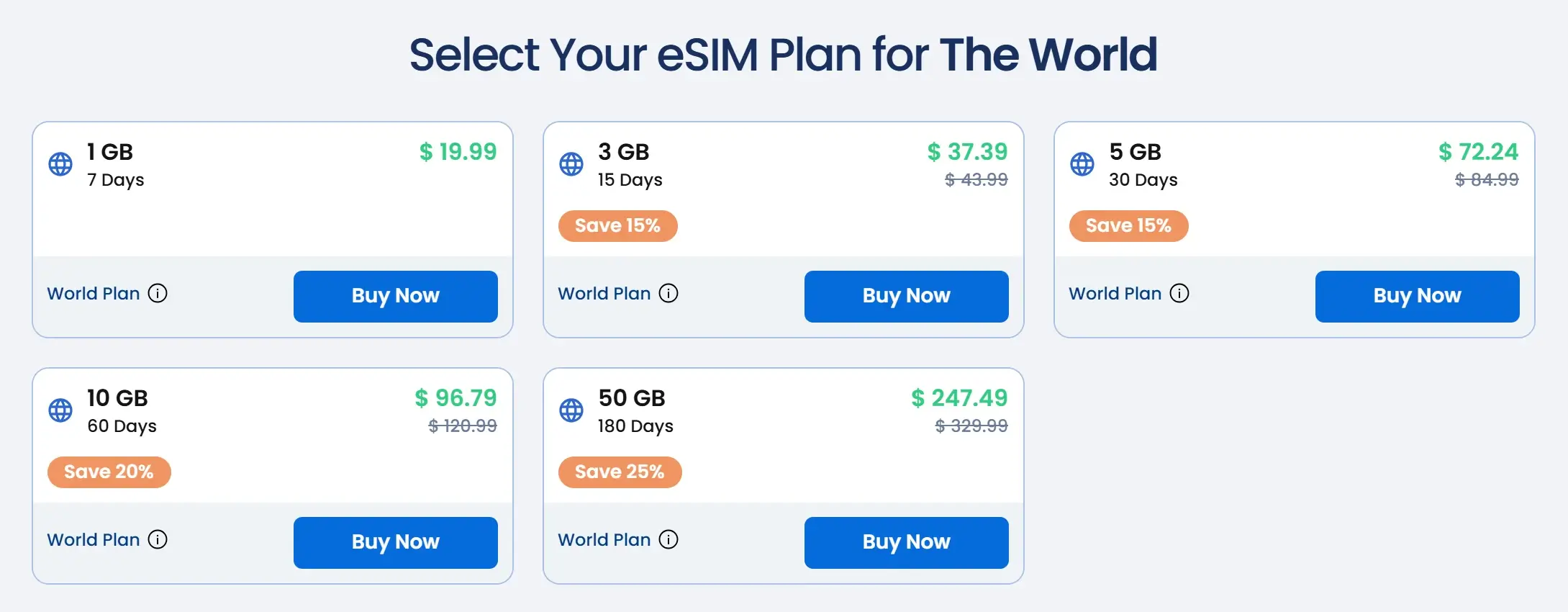Buy the 3 GB 15 Days plan

pos(906,296)
